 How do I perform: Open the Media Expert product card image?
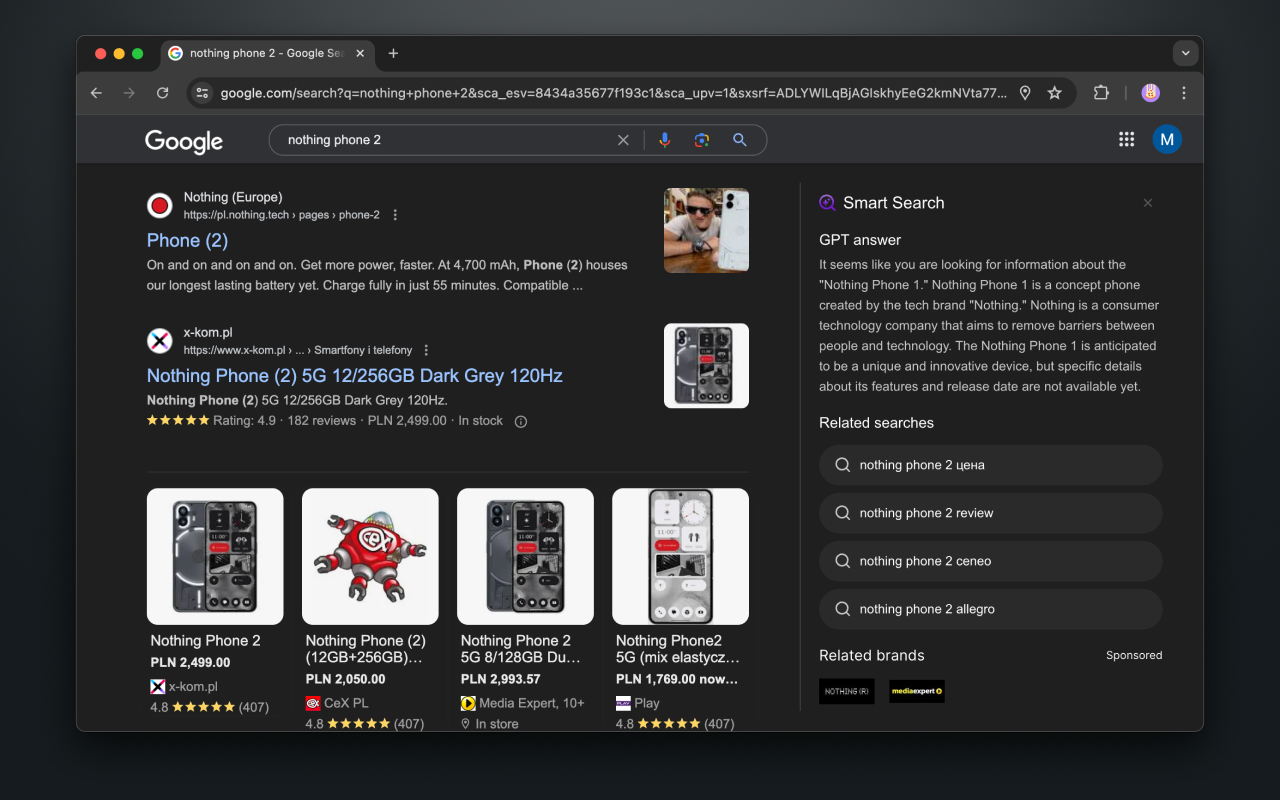[525, 556]
